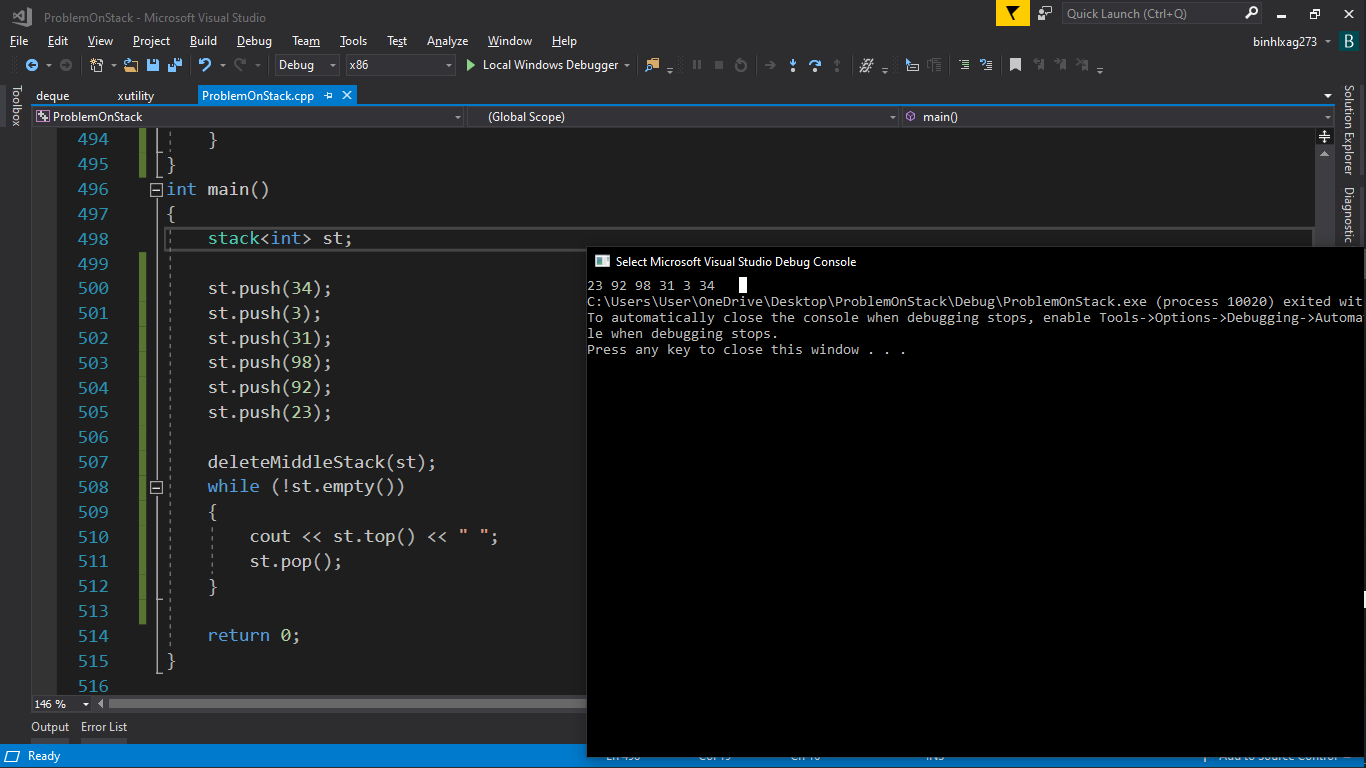Toggle a bookmark using the bookmark icon

[x=1015, y=65]
